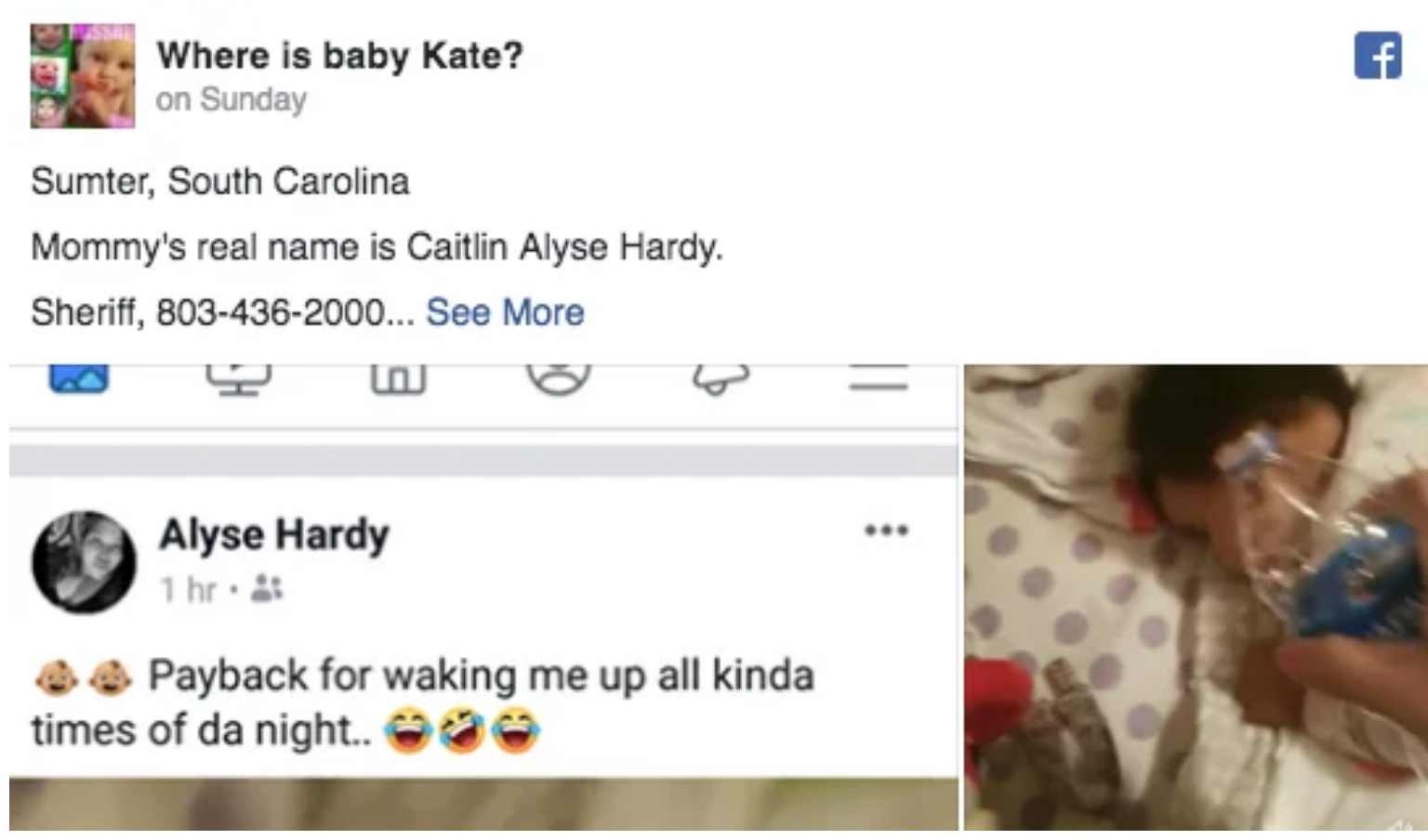Click Alyse Hardy's round profile picture
This screenshot has width=1428, height=840.
click(x=84, y=561)
